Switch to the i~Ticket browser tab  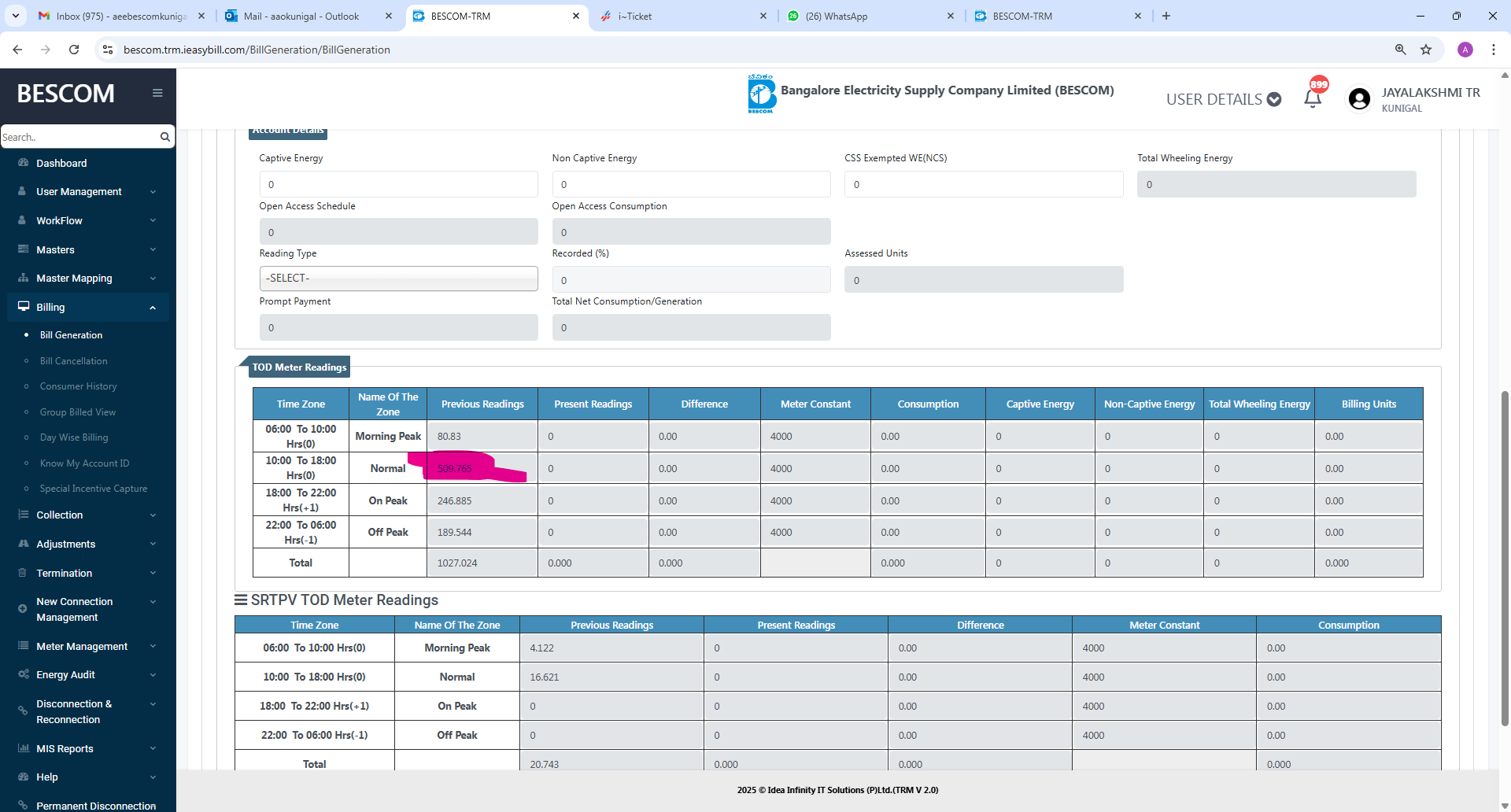tap(682, 16)
